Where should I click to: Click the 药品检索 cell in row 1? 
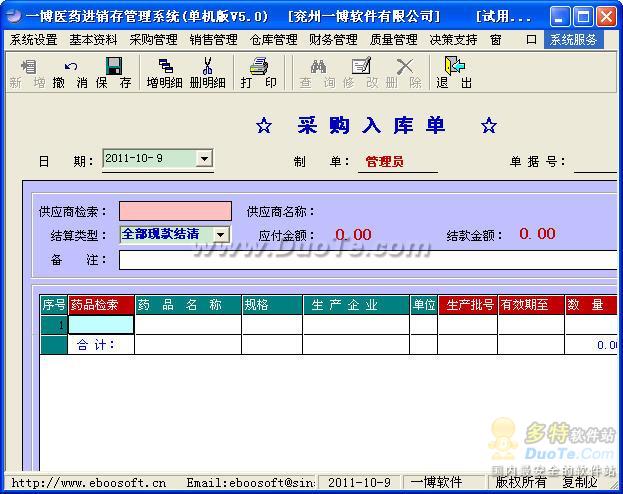point(101,325)
